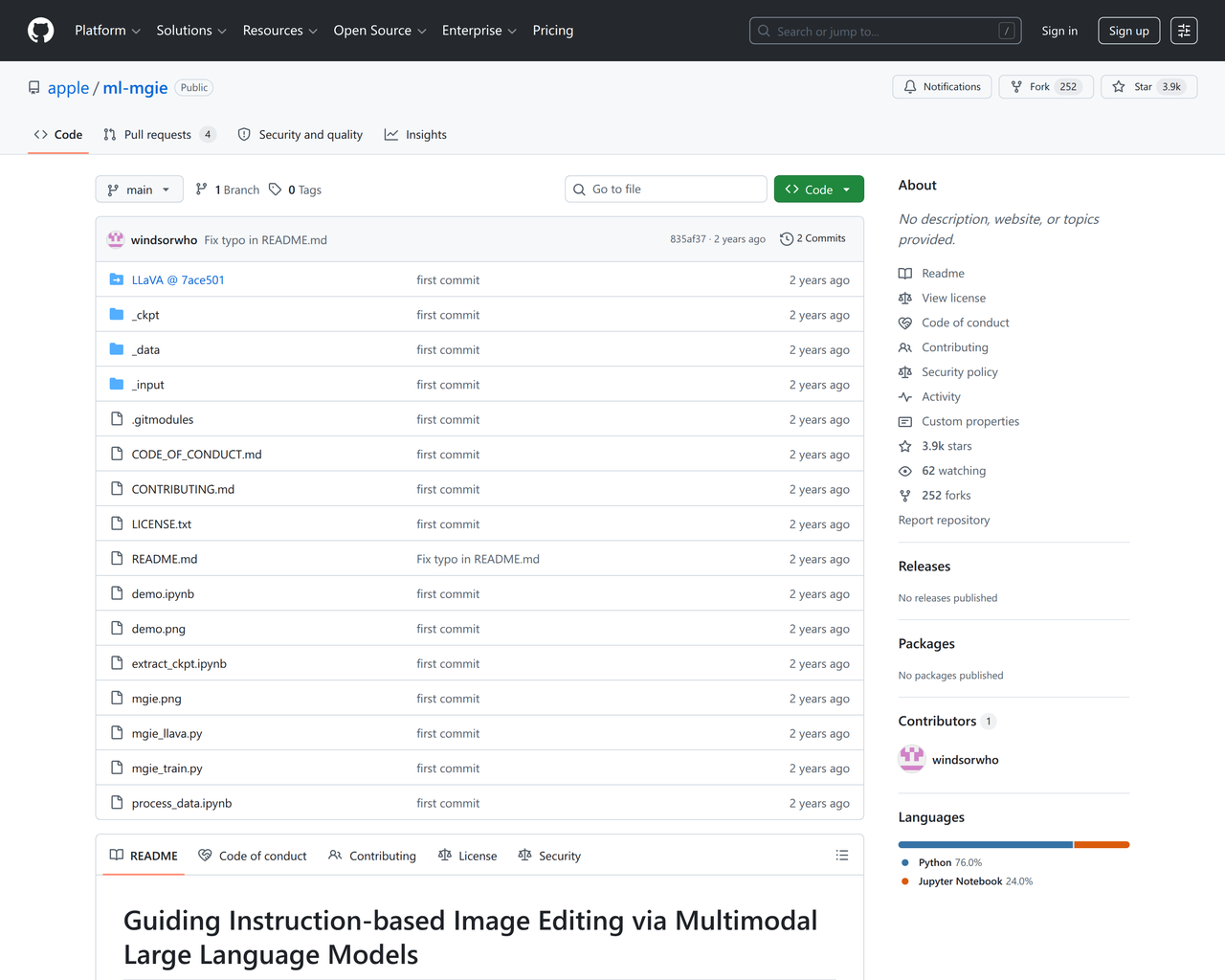Open the extract_ckpt.ipynb file name

(179, 664)
